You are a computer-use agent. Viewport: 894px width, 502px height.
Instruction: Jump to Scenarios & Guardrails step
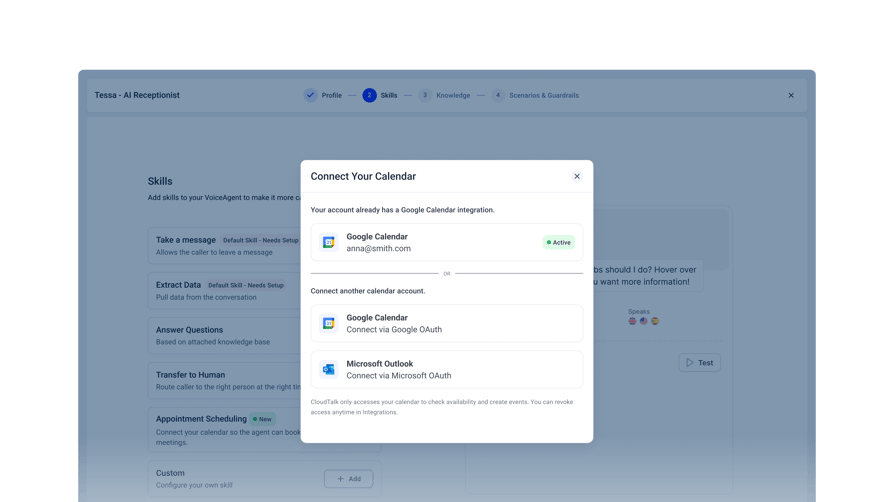[535, 95]
